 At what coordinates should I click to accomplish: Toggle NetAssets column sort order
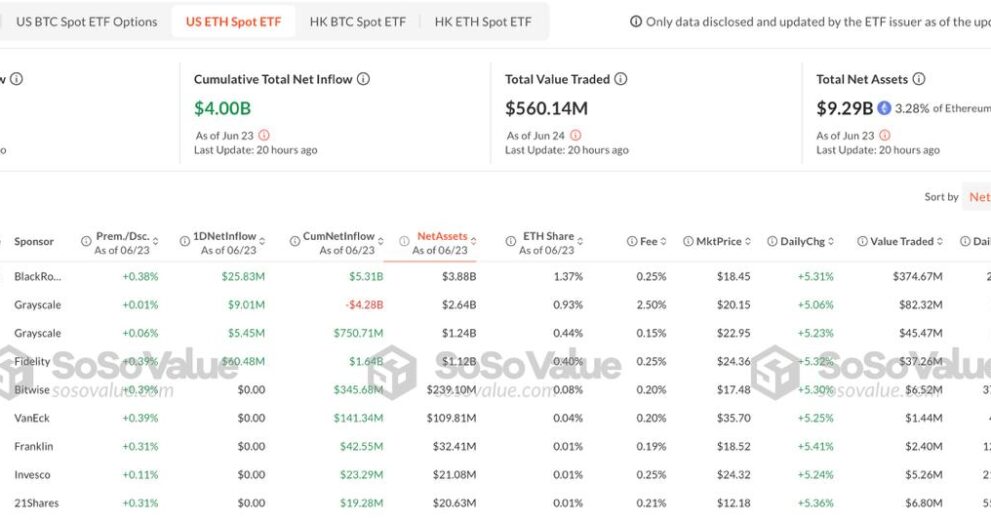tap(473, 241)
